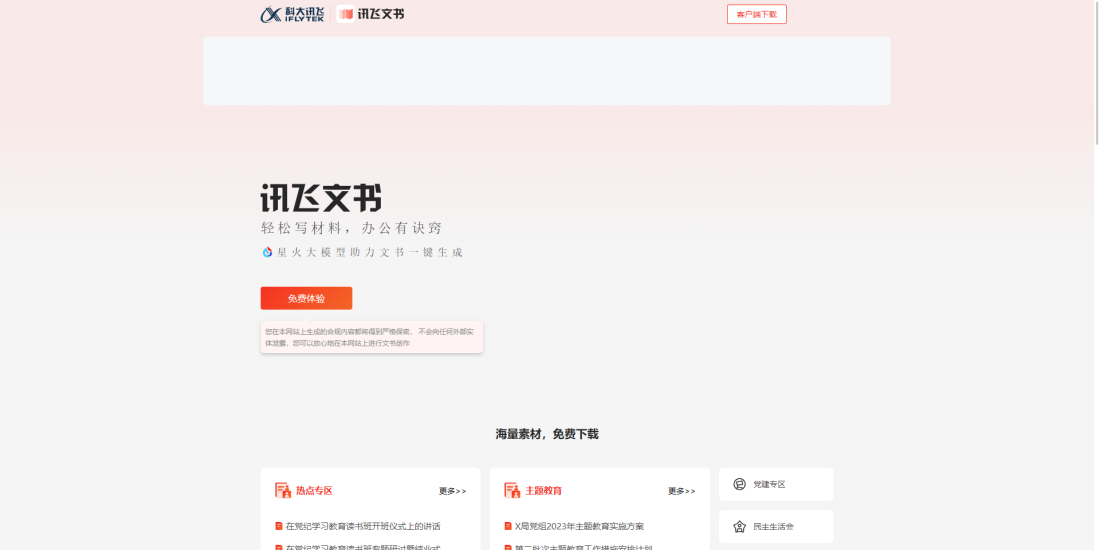The image size is (1100, 550).
Task: Click the large 讯飞文书 hero title
Action: point(321,198)
